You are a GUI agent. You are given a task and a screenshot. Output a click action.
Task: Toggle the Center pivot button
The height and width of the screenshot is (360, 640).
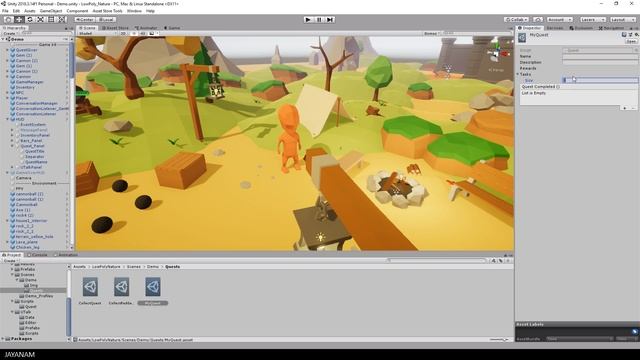tap(85, 20)
